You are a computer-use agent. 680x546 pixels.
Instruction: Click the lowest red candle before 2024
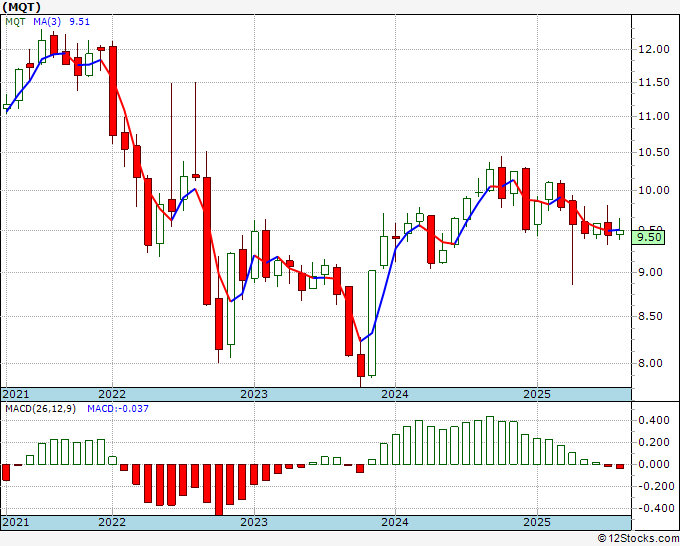click(x=361, y=365)
